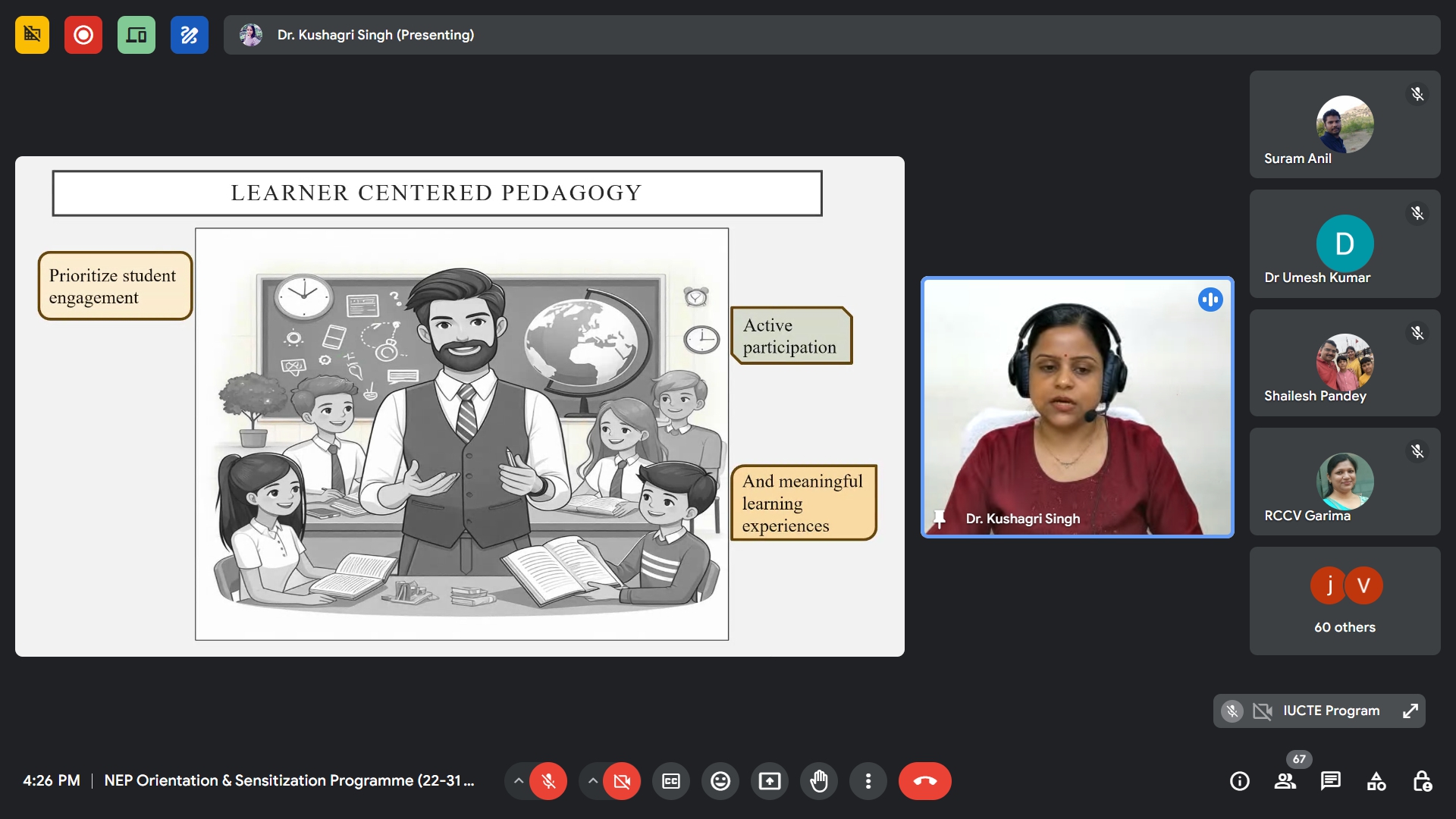The width and height of the screenshot is (1456, 819).
Task: Raise hand in the meeting
Action: 819,781
